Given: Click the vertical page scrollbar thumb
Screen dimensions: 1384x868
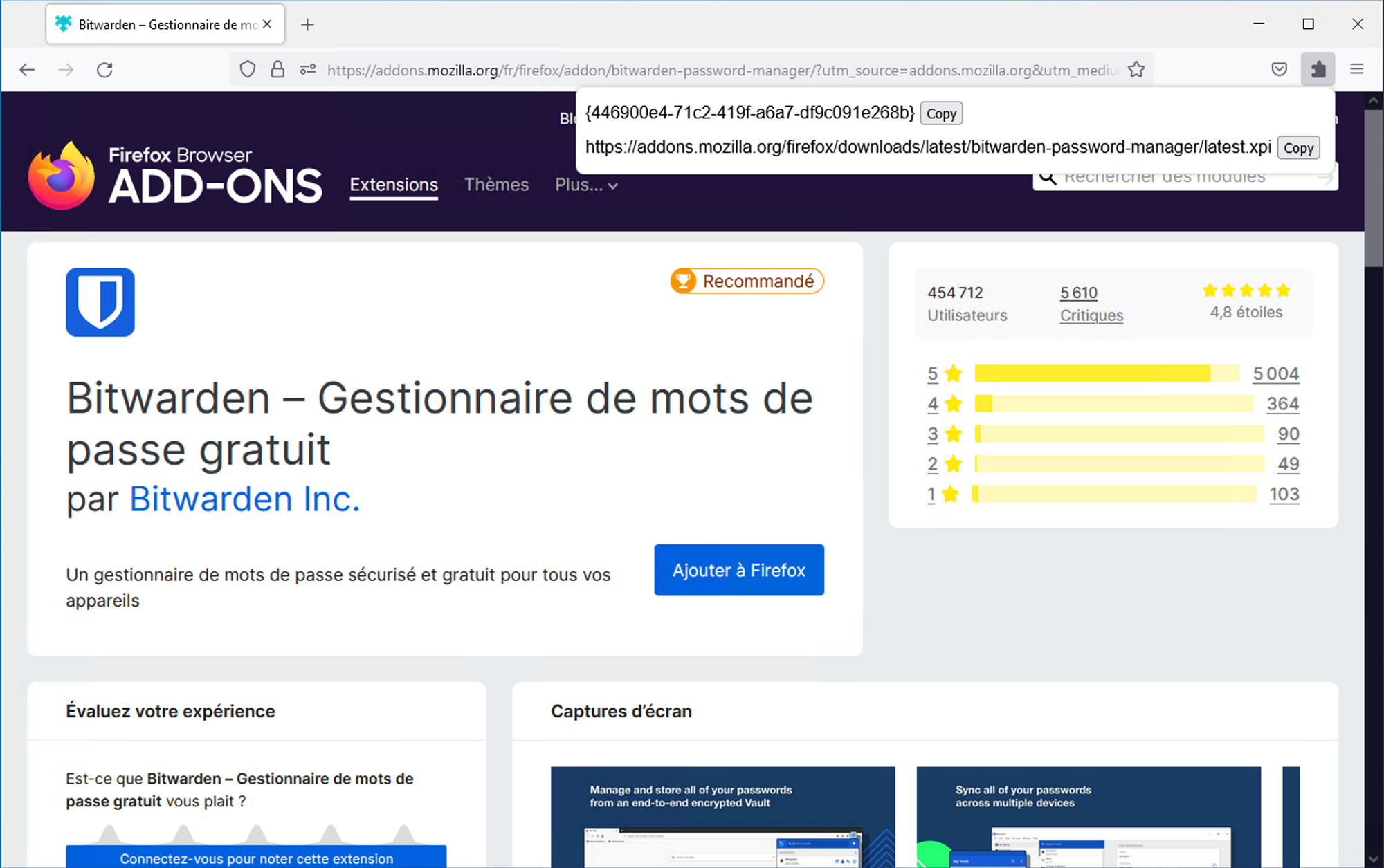Looking at the screenshot, I should pyautogui.click(x=1374, y=188).
